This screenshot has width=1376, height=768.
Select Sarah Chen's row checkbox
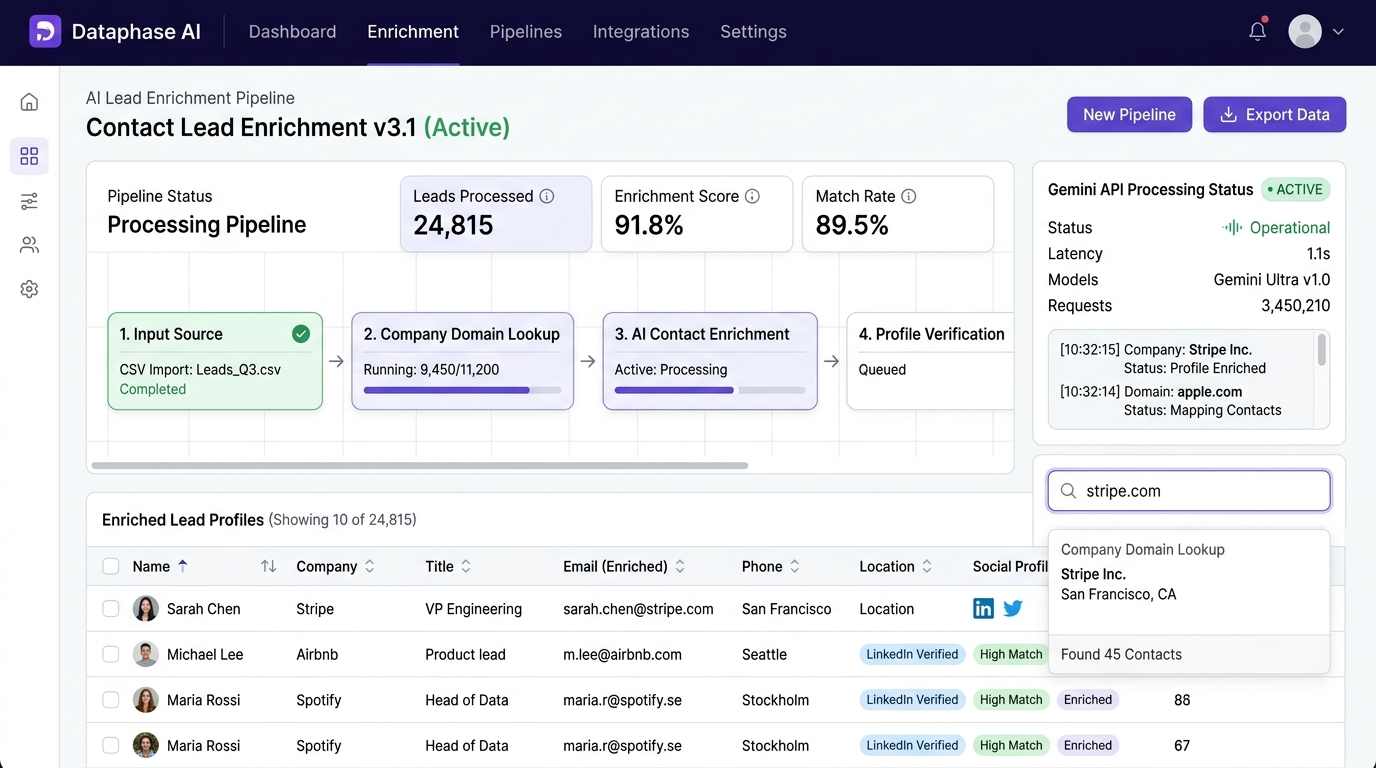[111, 608]
